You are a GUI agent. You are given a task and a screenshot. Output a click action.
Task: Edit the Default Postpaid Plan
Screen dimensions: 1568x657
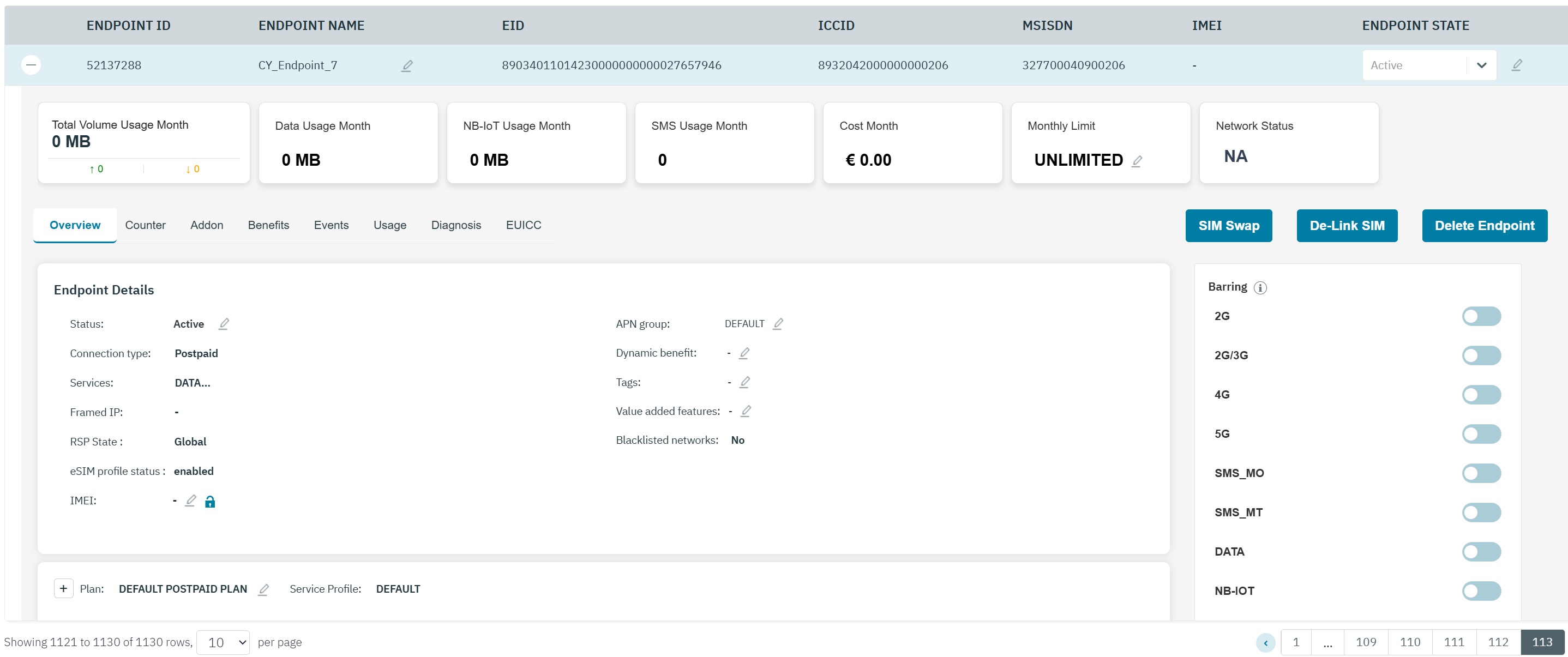263,589
